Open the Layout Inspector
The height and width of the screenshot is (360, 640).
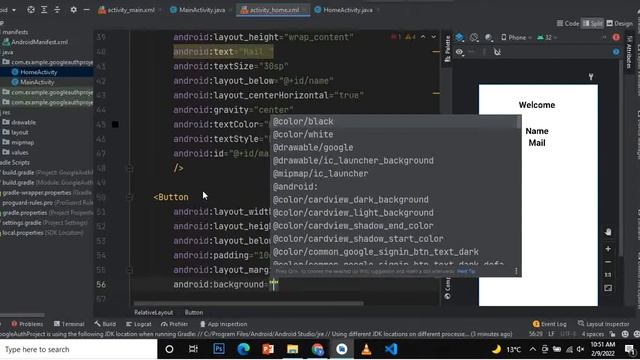coord(604,324)
